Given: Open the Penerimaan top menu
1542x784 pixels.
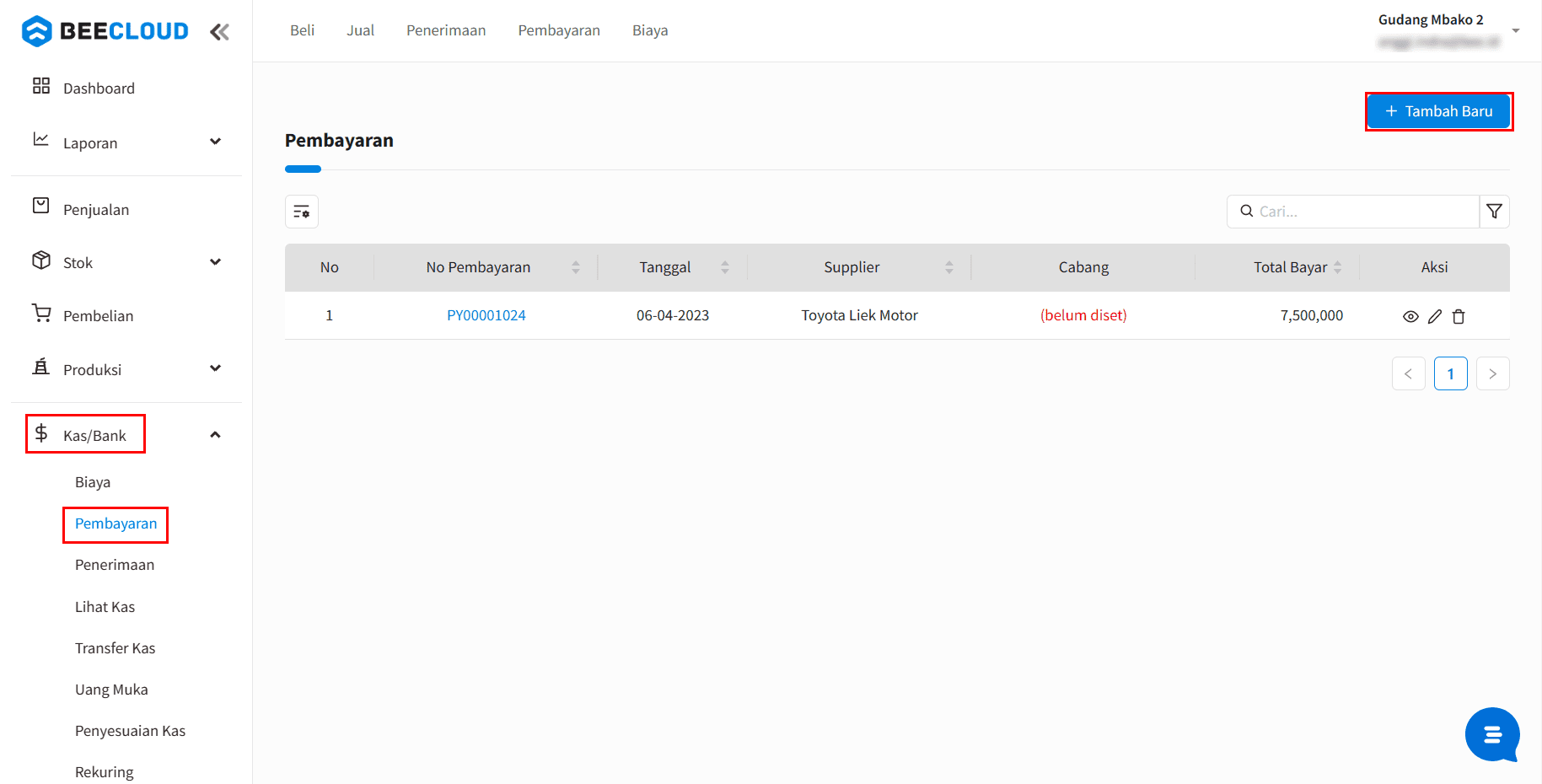Looking at the screenshot, I should click(446, 30).
